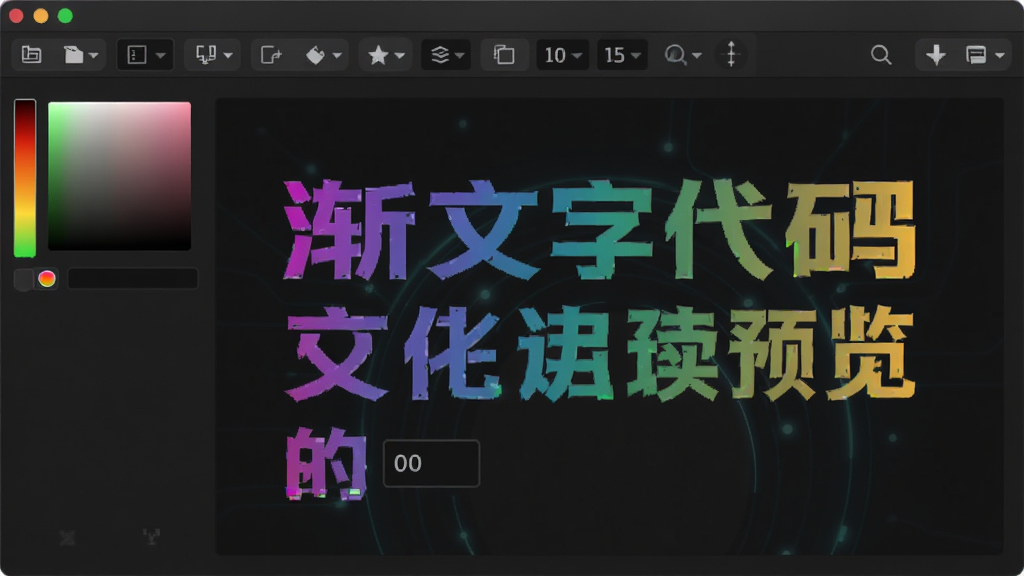Click the vertical double-arrow icon
Viewport: 1024px width, 576px height.
731,54
